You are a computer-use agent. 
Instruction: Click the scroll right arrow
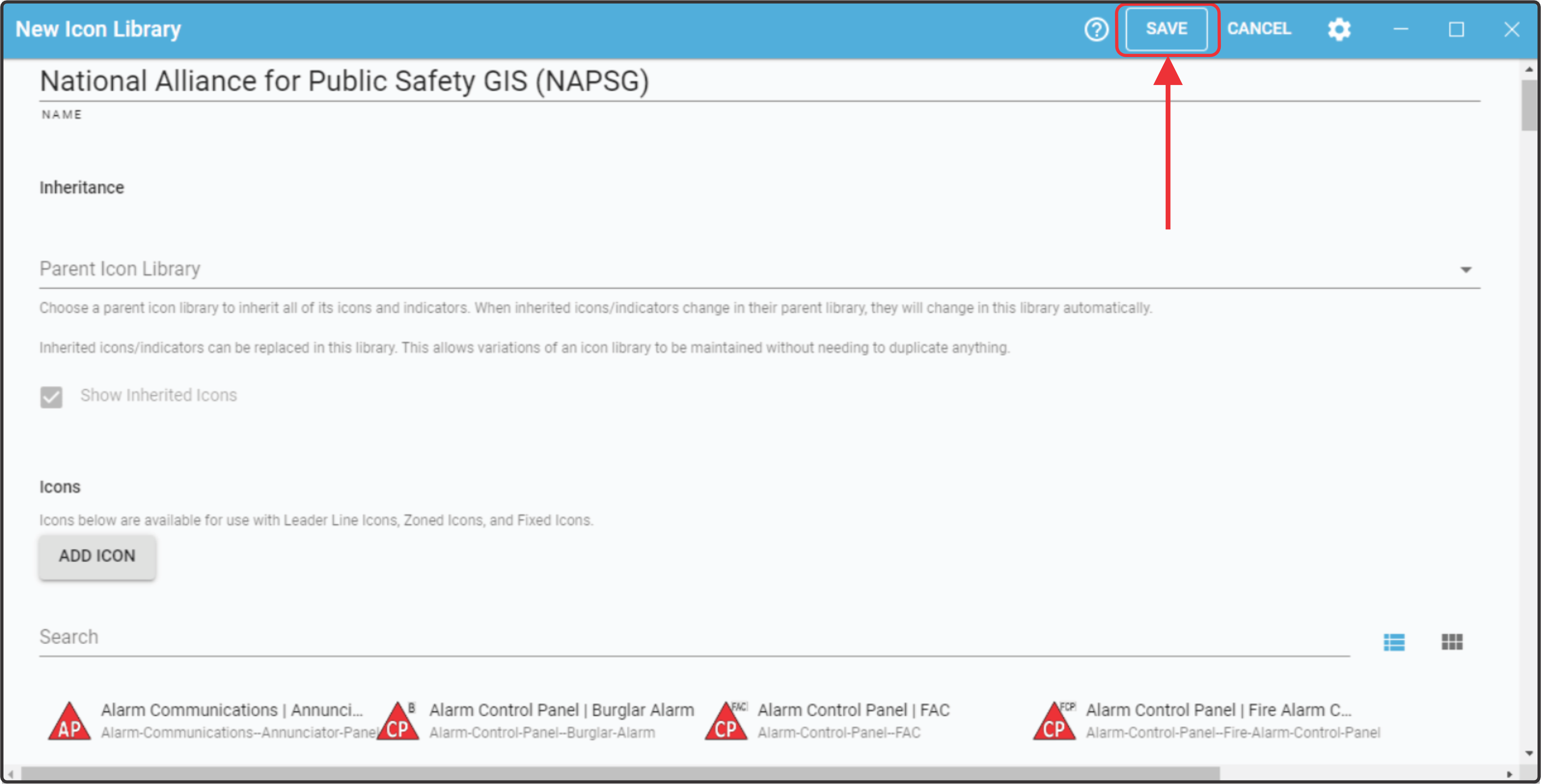[x=1509, y=774]
